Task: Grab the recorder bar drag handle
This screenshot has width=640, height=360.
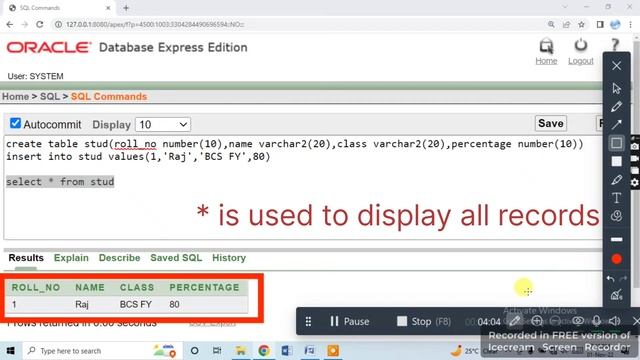Action: [308, 322]
